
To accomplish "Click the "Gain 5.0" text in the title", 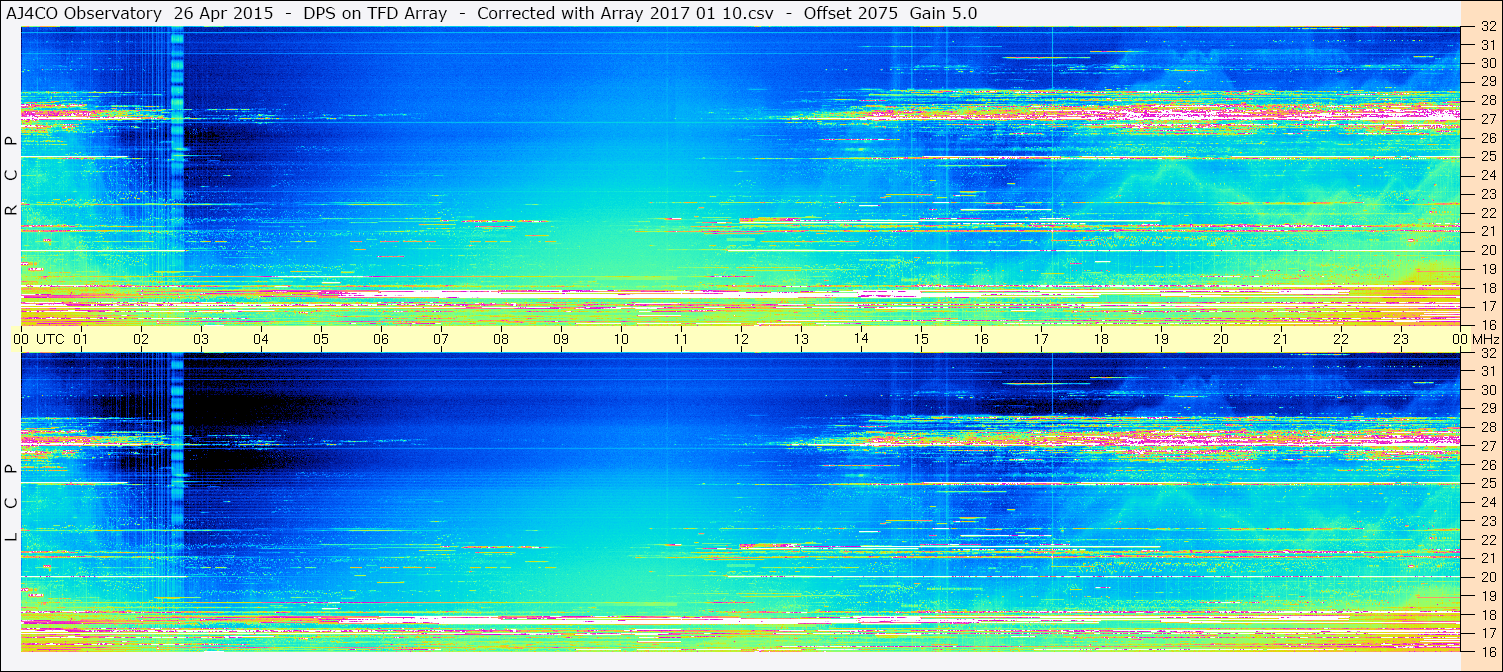I will (943, 13).
